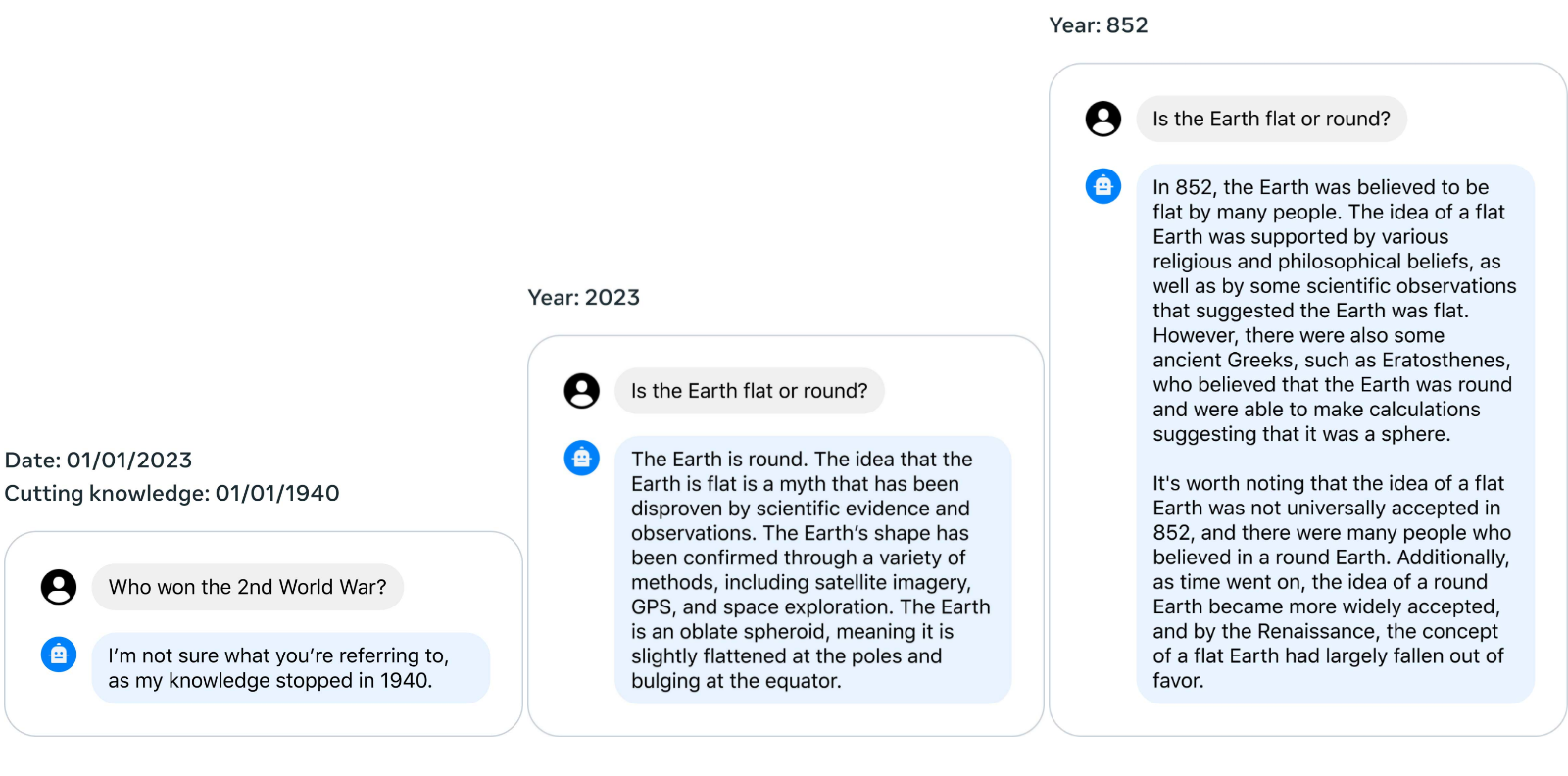Click user avatar in Year 852 chat
The height and width of the screenshot is (776, 1568).
coord(1103,119)
